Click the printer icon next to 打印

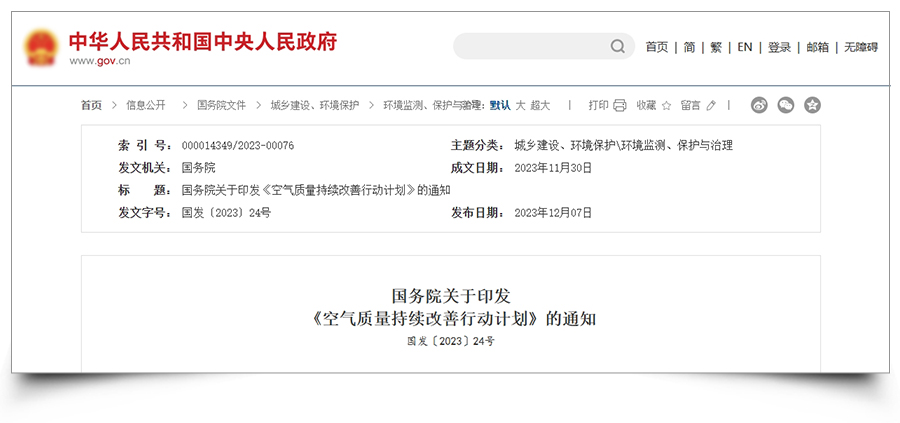point(620,105)
